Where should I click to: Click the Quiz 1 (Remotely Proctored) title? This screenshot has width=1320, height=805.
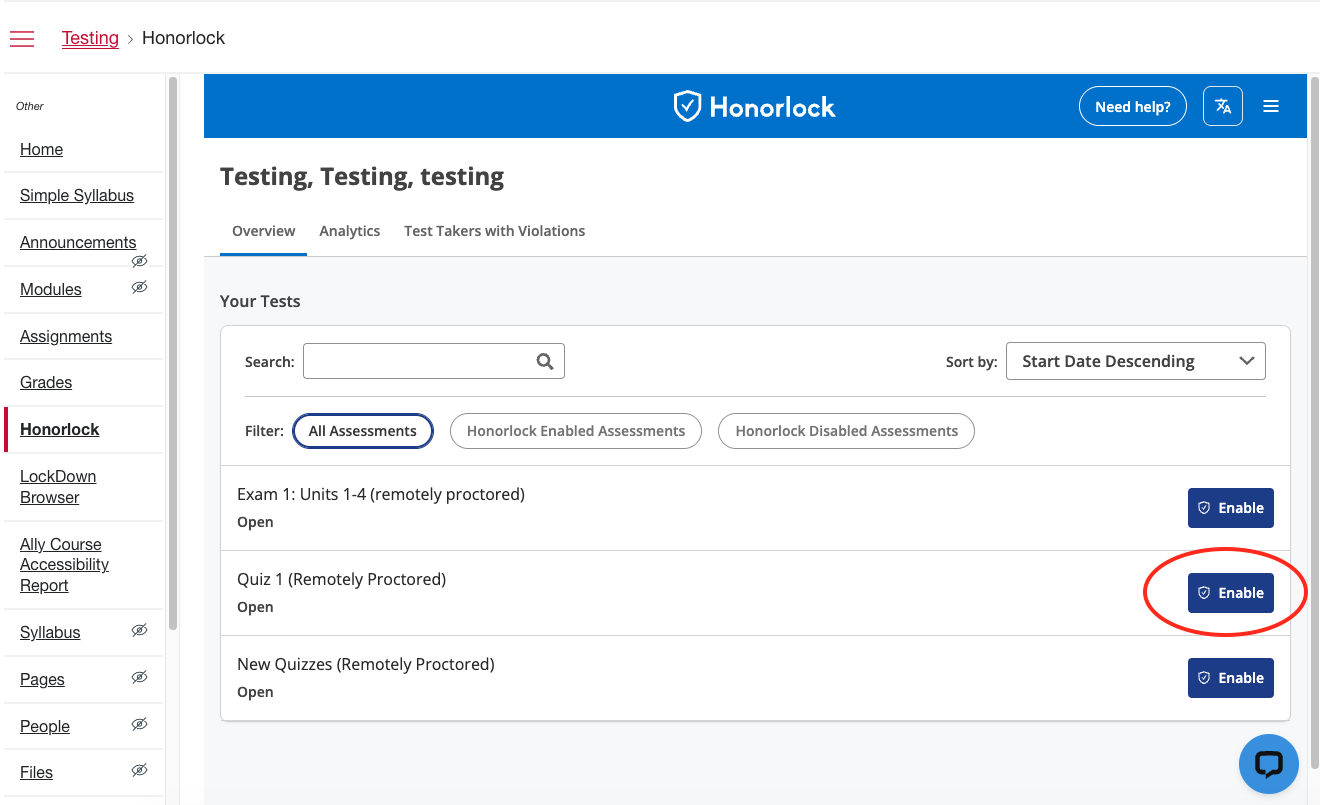pos(341,579)
